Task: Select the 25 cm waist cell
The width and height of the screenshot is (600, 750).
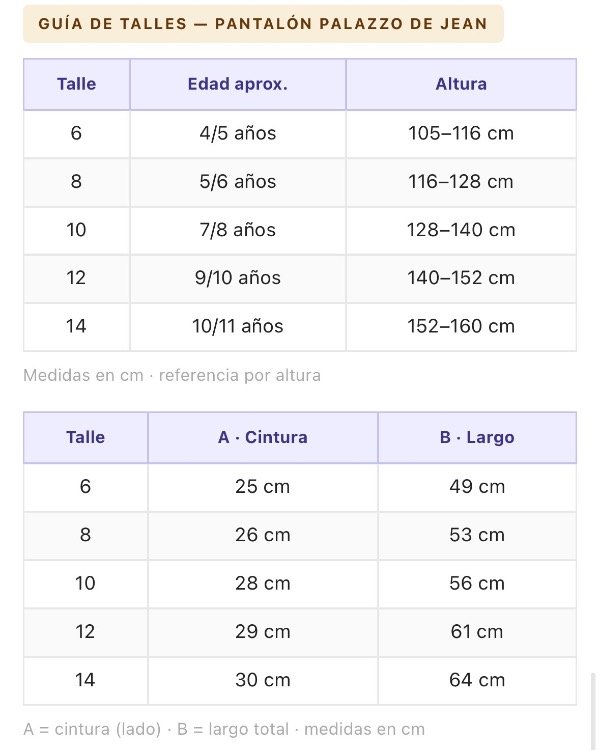Action: (263, 487)
